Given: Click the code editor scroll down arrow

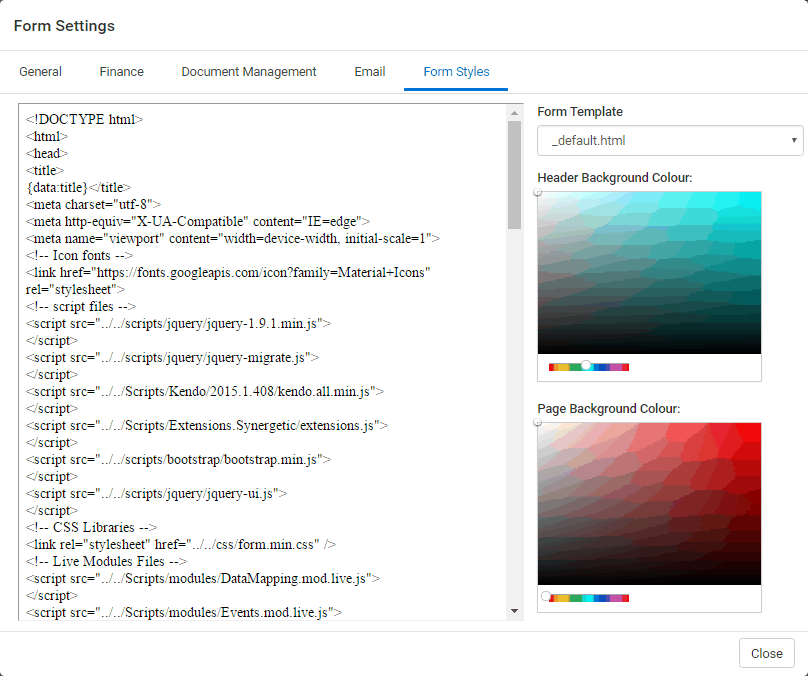Looking at the screenshot, I should tap(514, 611).
